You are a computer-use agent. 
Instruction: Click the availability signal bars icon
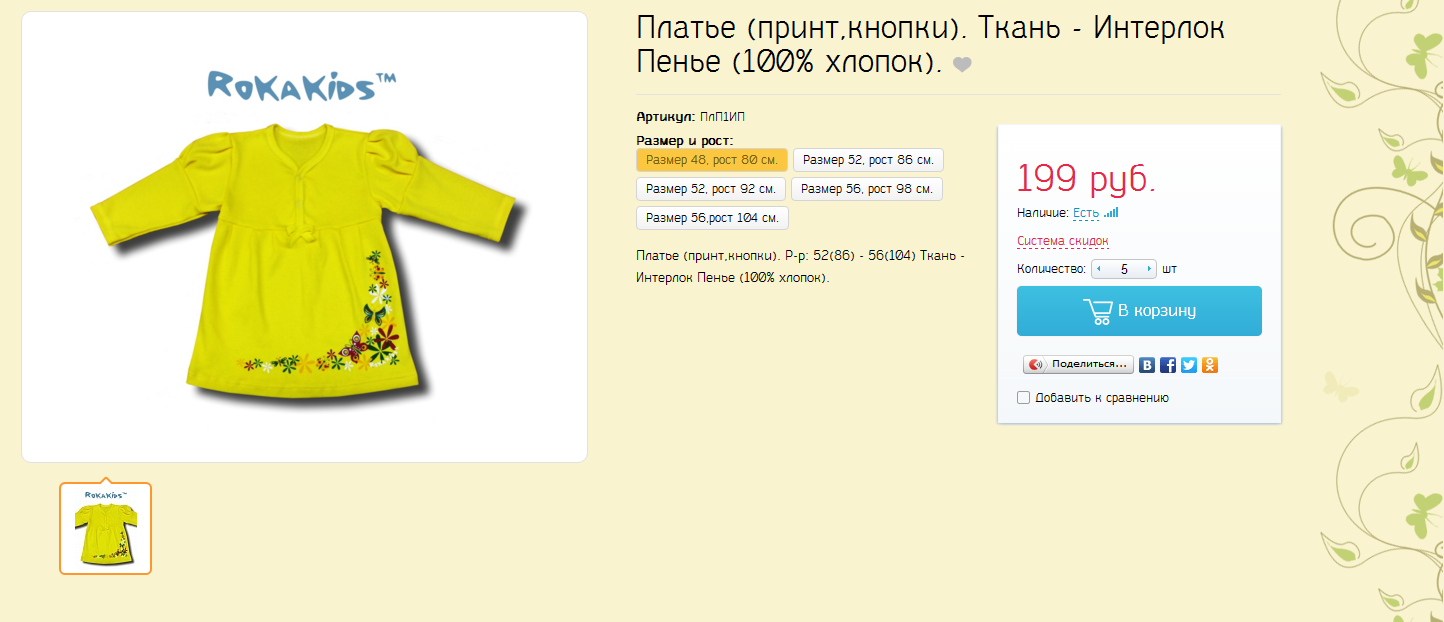[1111, 213]
